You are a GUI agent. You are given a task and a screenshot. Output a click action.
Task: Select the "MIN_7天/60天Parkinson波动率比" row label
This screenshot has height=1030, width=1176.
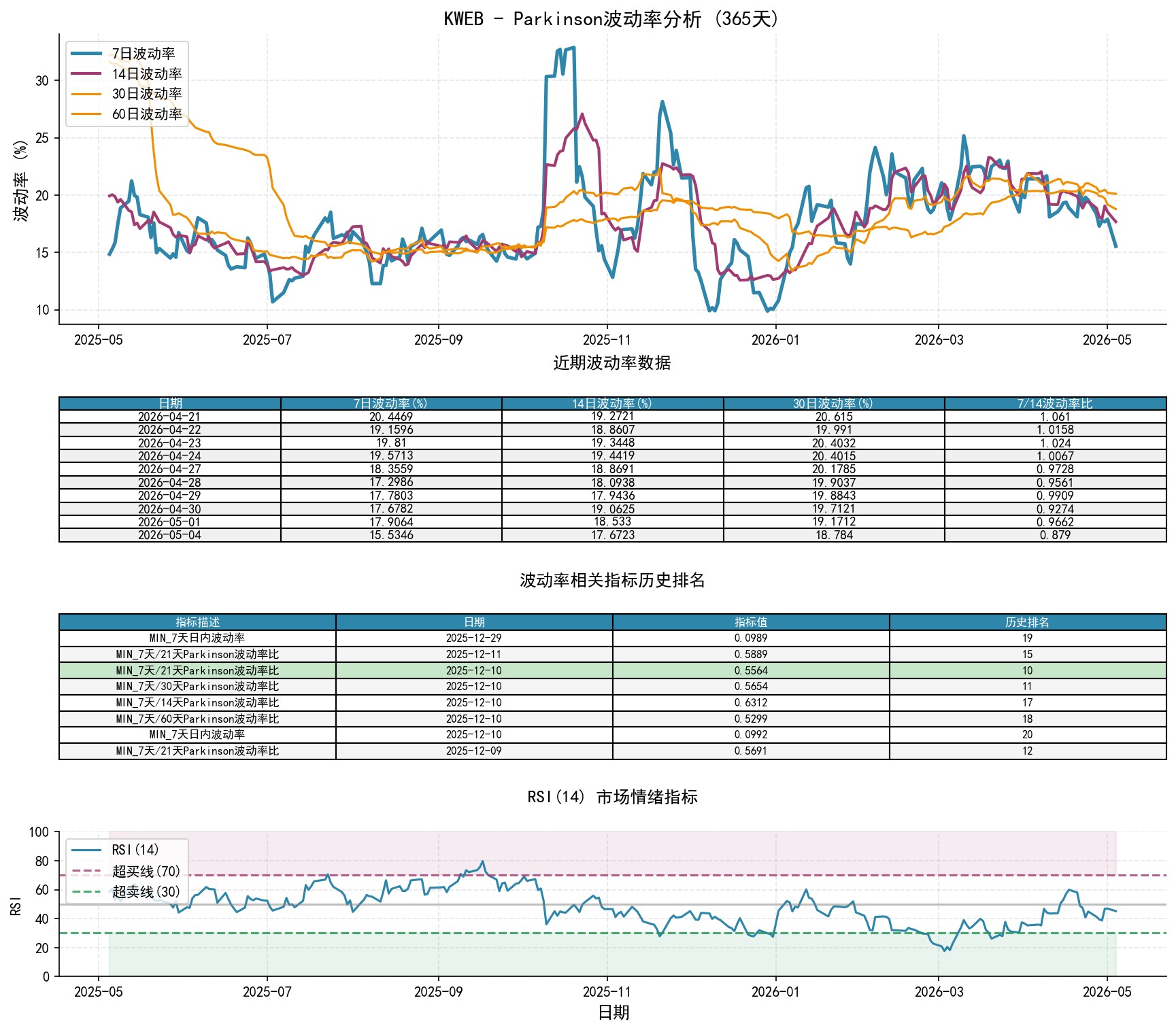(x=197, y=719)
